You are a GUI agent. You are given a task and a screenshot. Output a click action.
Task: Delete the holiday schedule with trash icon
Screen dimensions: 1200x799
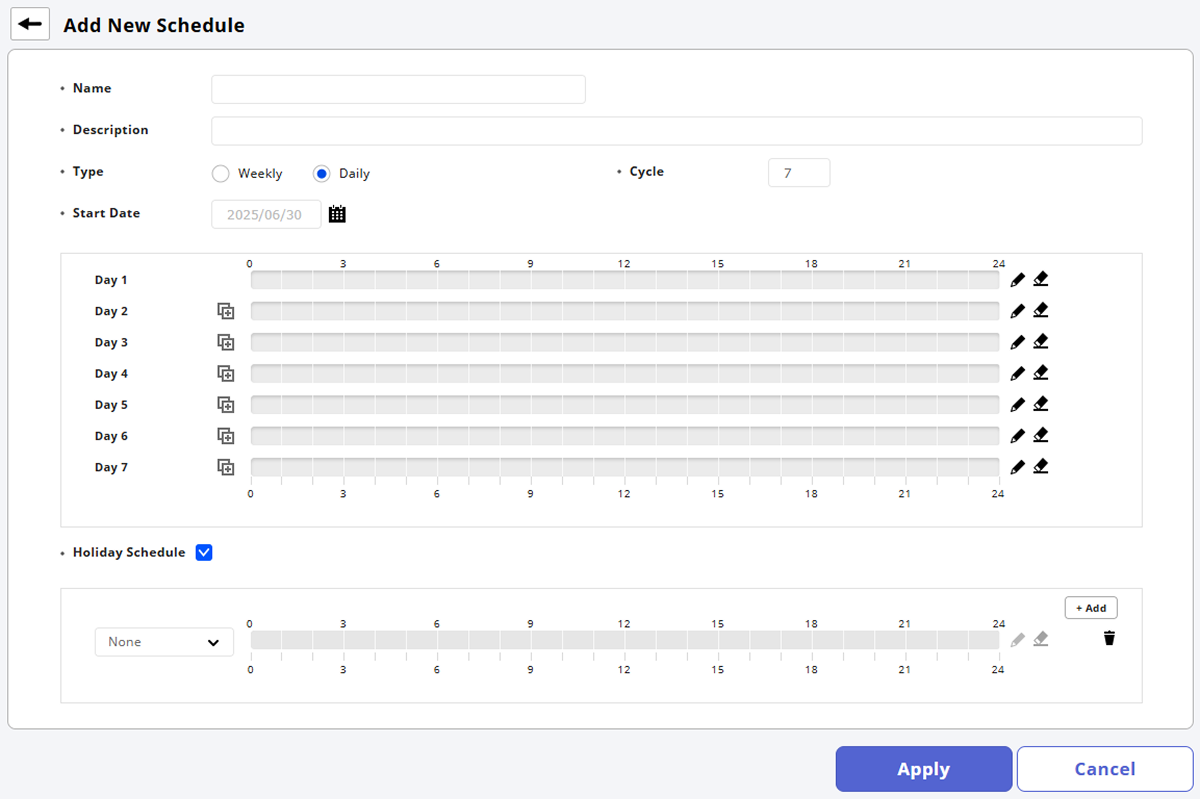(1109, 638)
